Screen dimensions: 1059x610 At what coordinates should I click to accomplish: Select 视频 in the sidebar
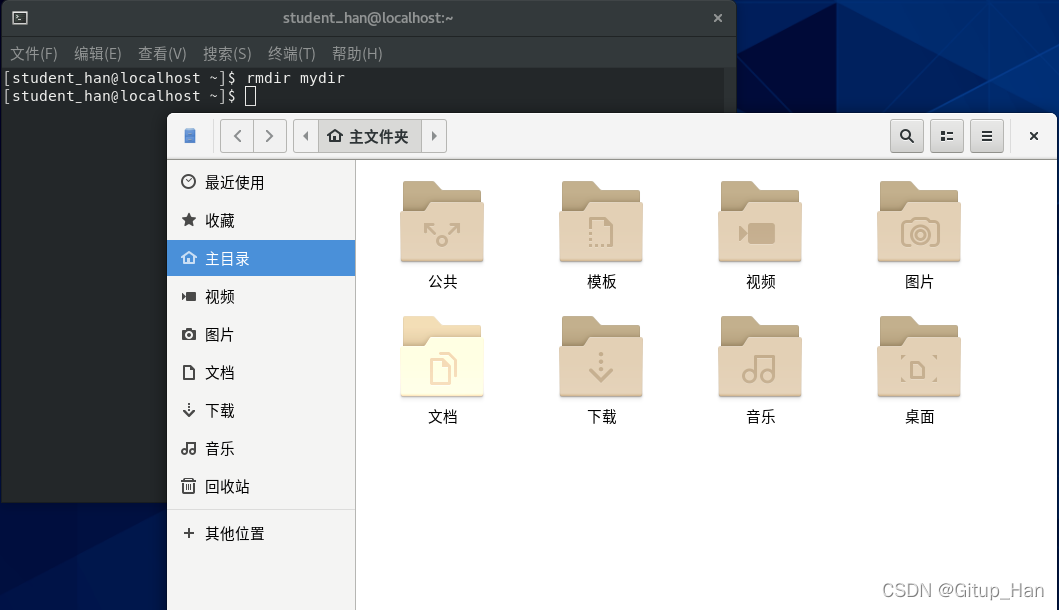[x=261, y=297]
